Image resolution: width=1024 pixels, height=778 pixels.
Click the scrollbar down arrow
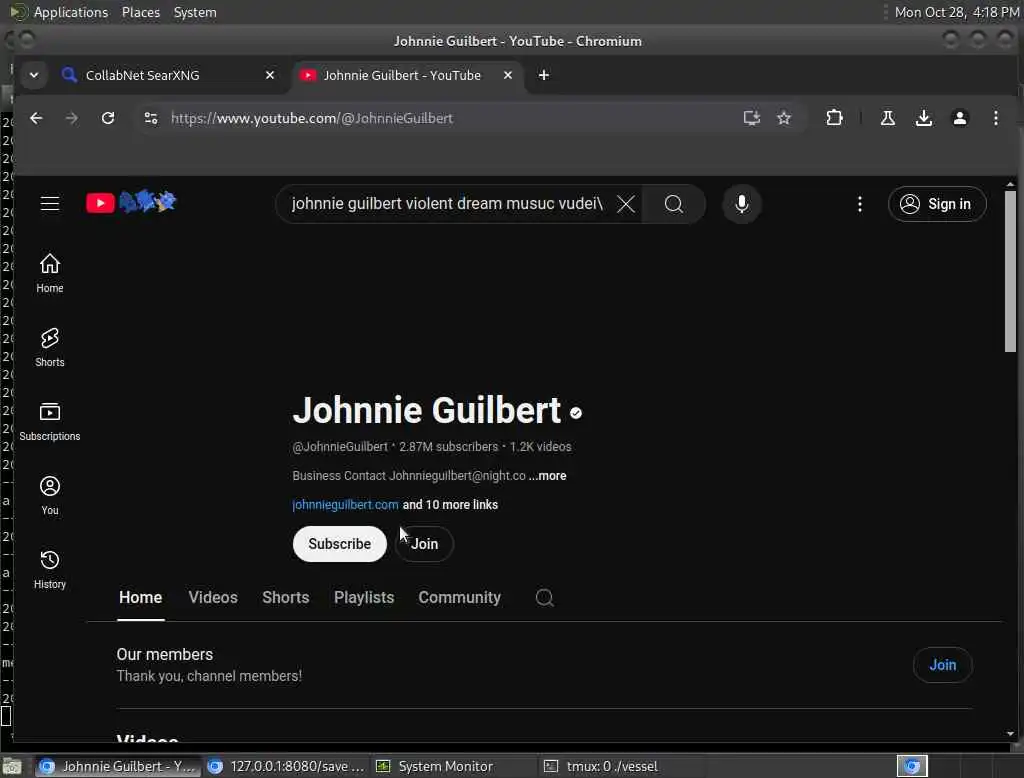coord(1010,734)
